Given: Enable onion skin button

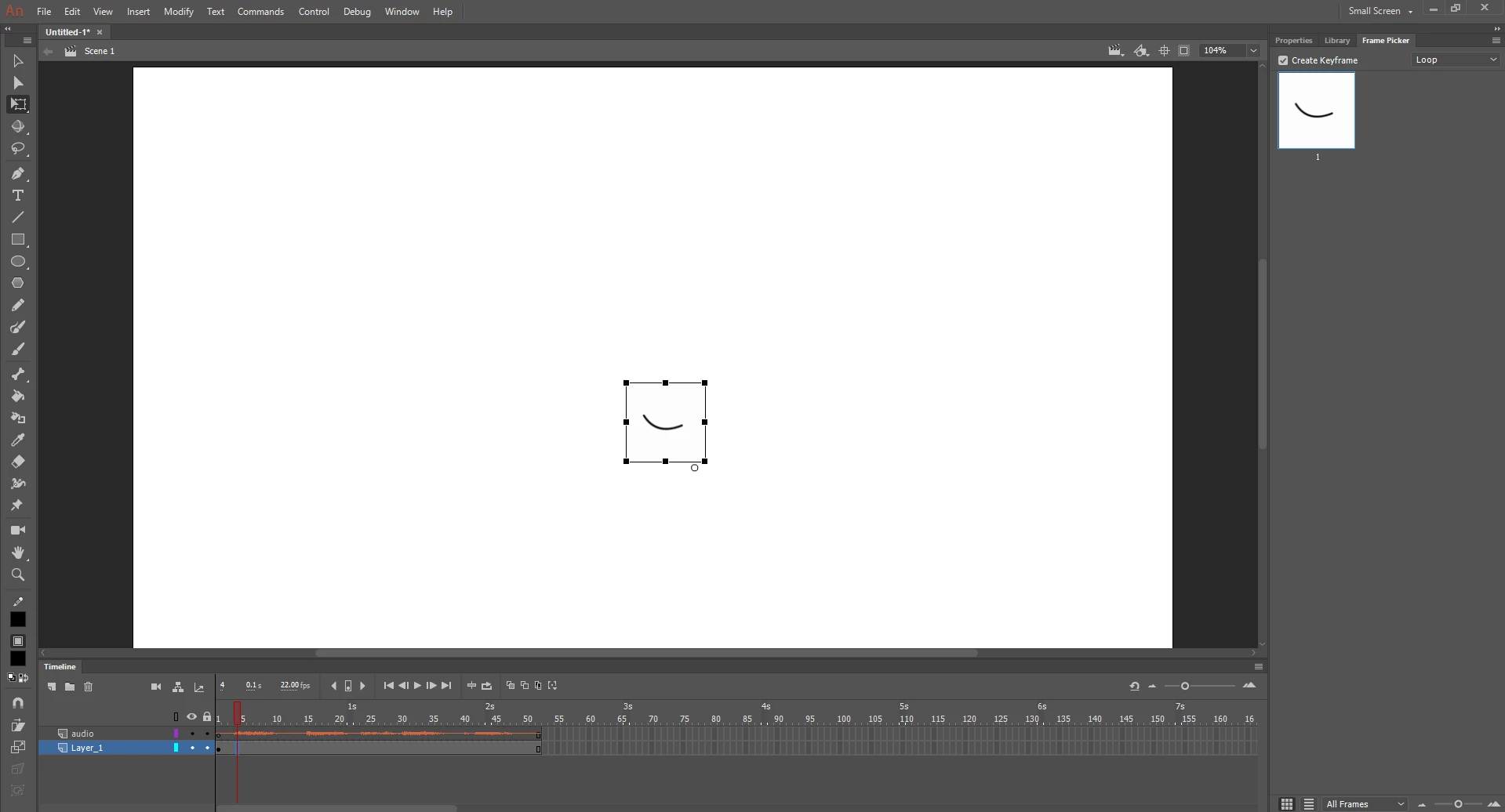Looking at the screenshot, I should pyautogui.click(x=511, y=686).
